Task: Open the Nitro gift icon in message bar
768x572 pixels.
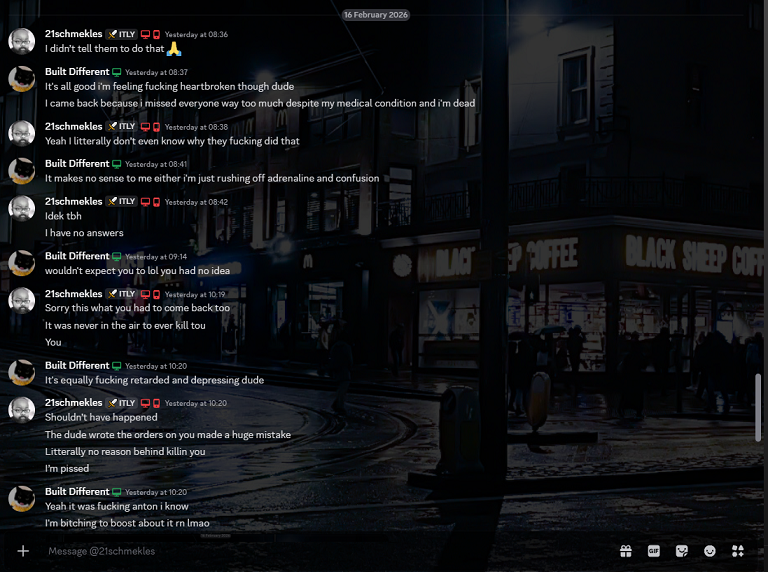Action: [x=626, y=551]
